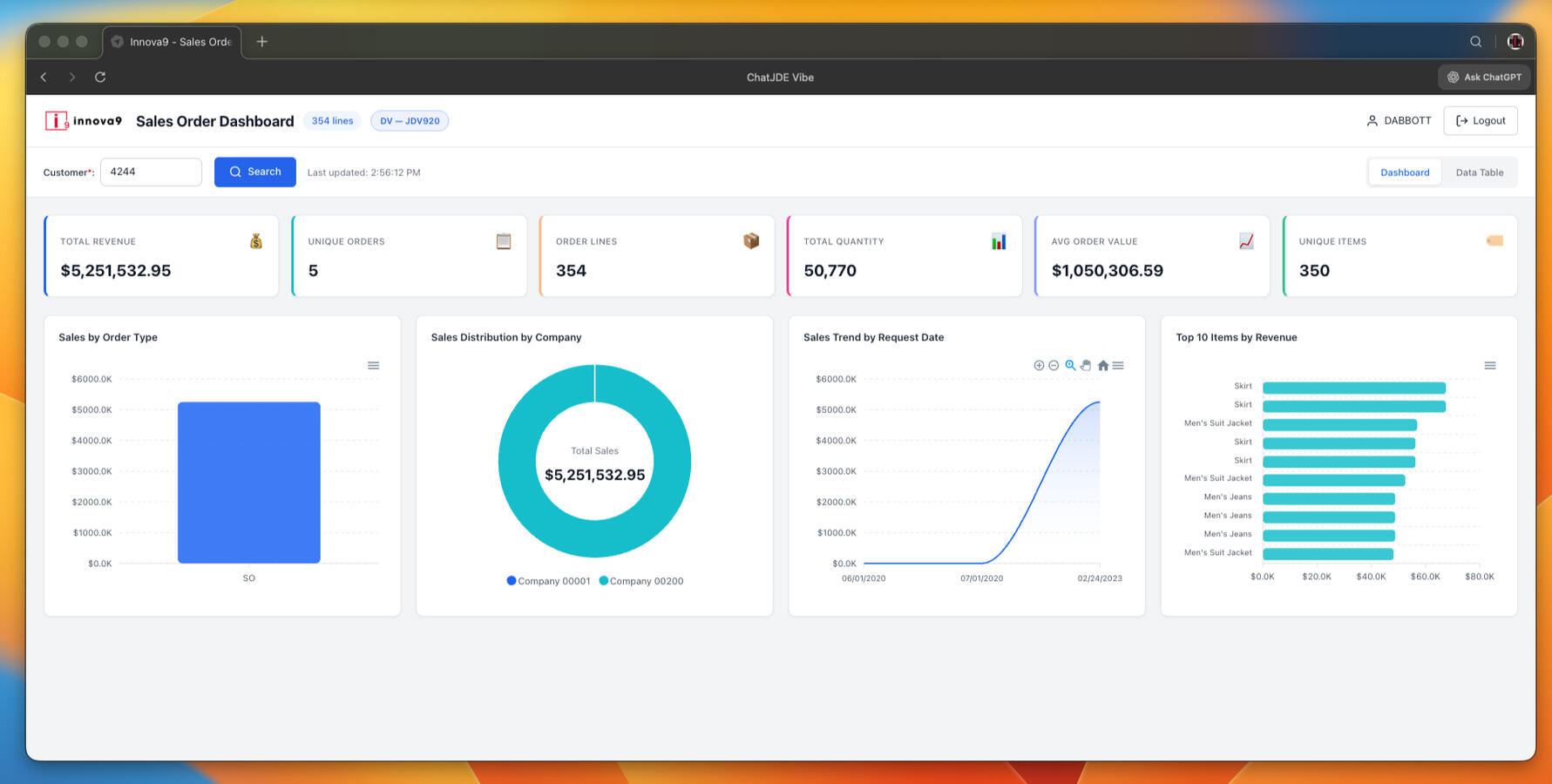Zoom in on the Sales Trend chart

(1039, 366)
